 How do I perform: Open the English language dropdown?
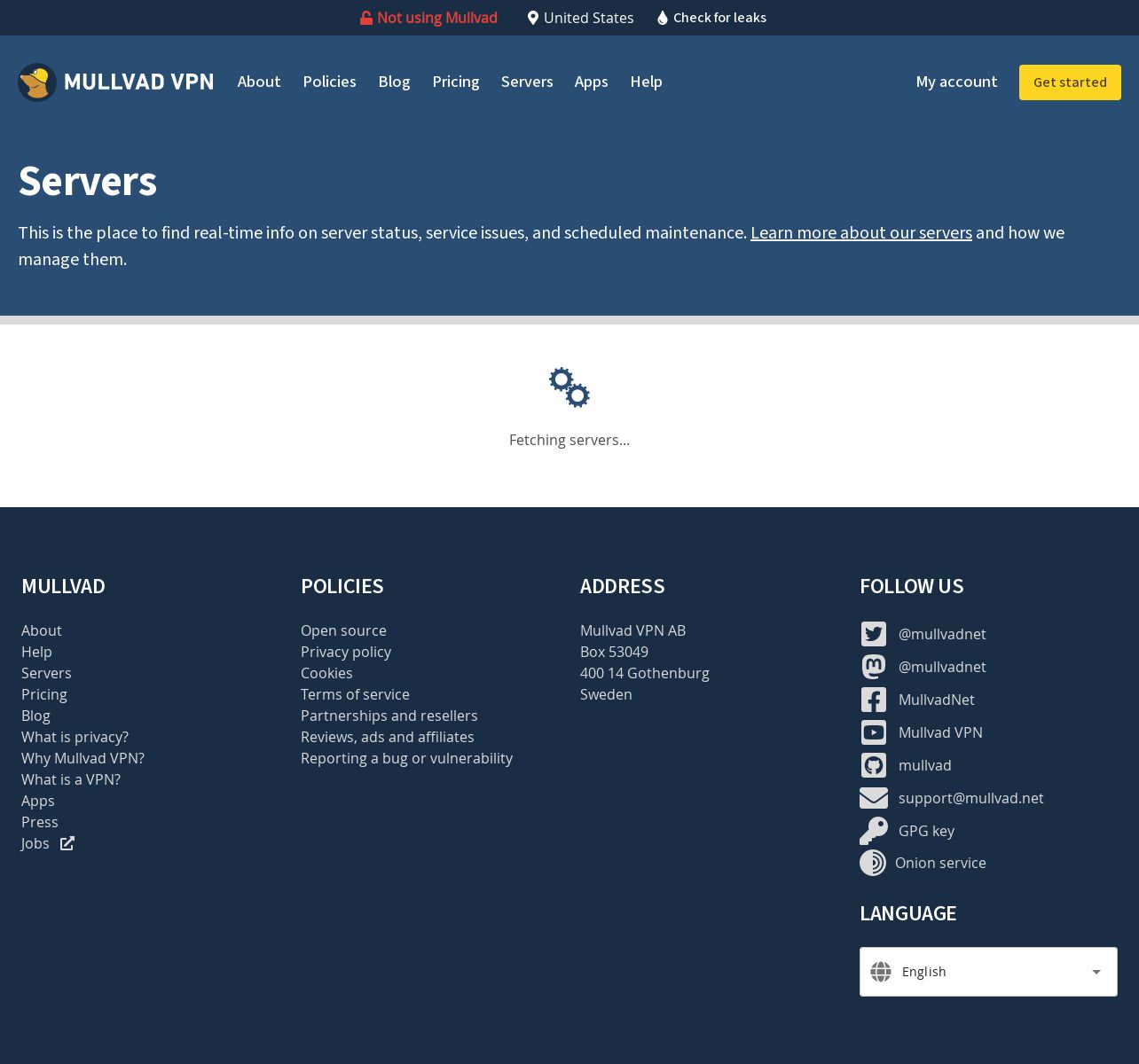coord(988,972)
